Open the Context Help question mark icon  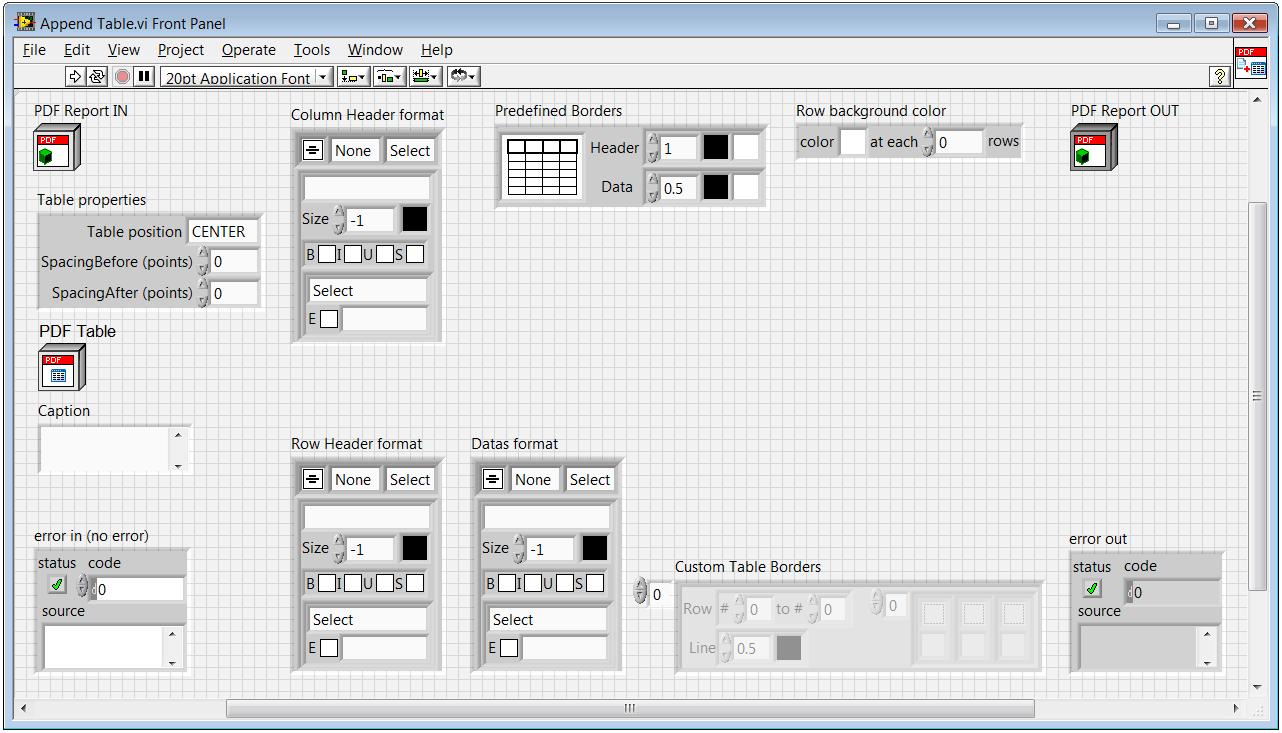pos(1219,76)
